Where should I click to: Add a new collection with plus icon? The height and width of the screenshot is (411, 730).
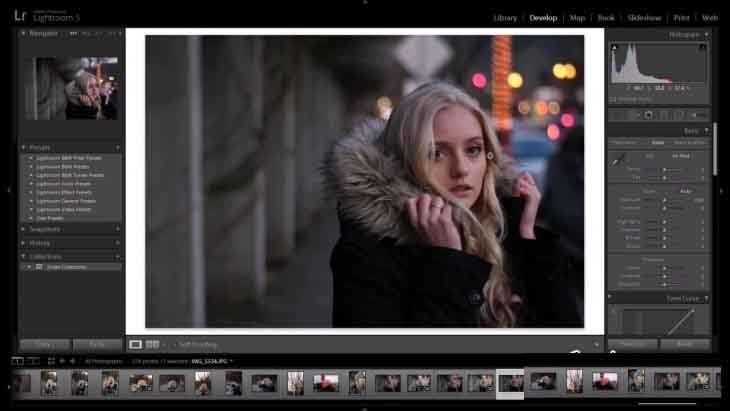118,256
